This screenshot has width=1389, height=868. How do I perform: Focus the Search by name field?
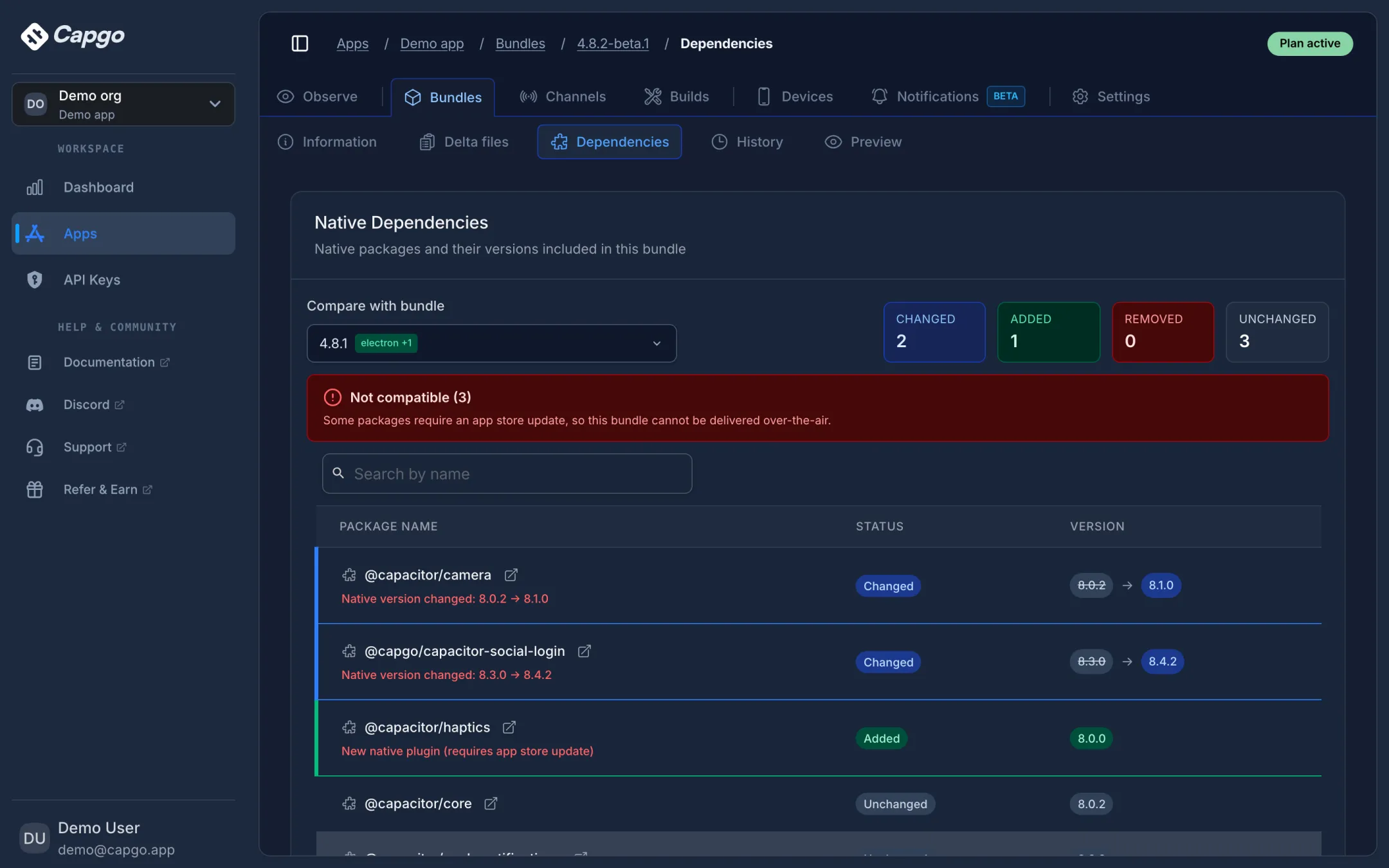click(507, 474)
